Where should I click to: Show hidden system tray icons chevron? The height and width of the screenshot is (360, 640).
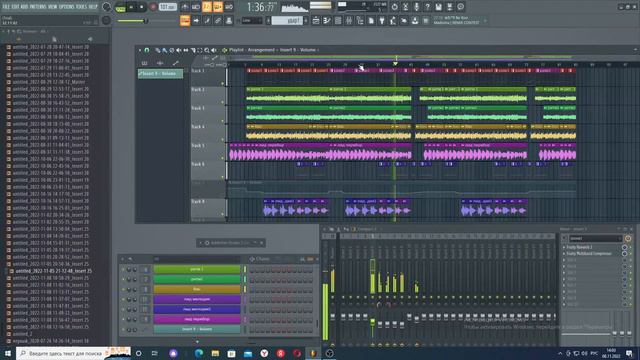(560, 353)
